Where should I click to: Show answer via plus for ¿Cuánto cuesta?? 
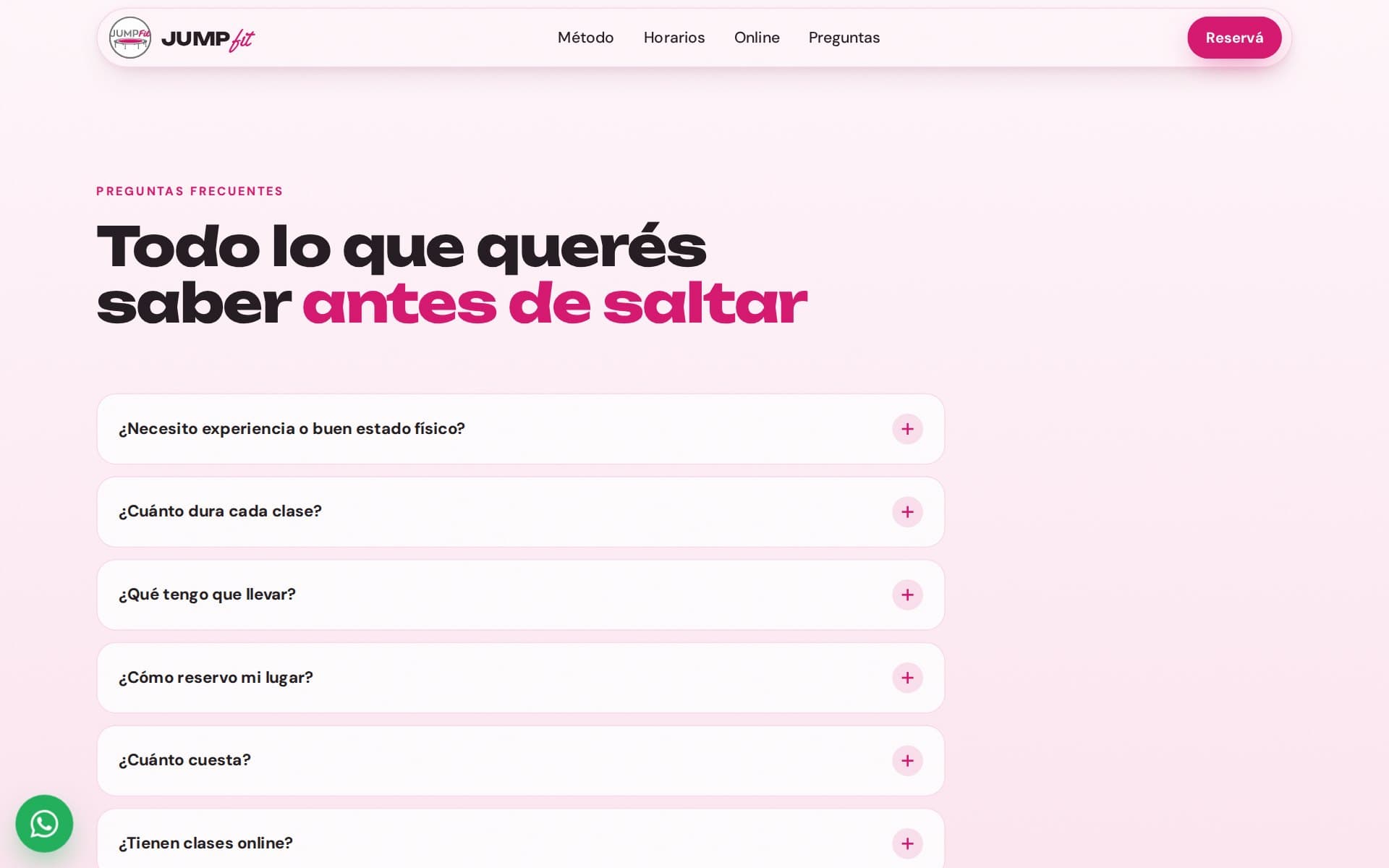pyautogui.click(x=907, y=760)
